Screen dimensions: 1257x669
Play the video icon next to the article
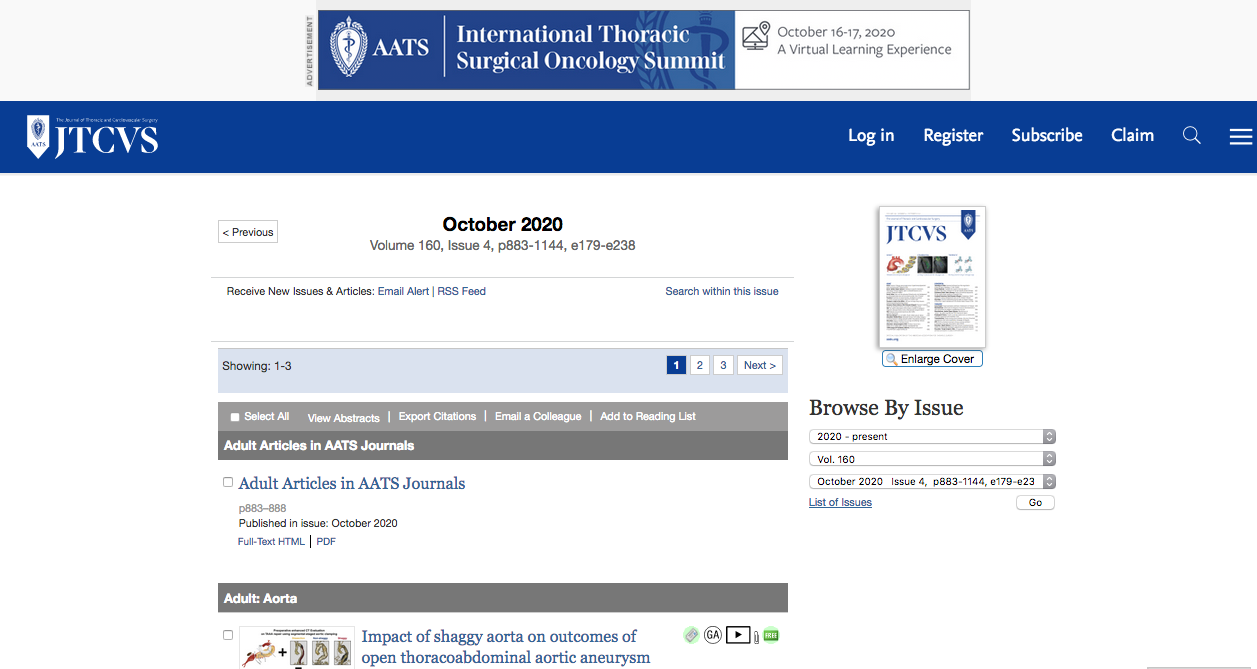[x=738, y=634]
